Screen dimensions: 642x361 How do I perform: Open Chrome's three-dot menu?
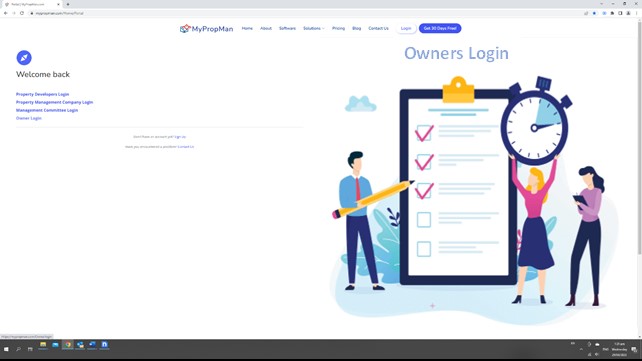(637, 13)
